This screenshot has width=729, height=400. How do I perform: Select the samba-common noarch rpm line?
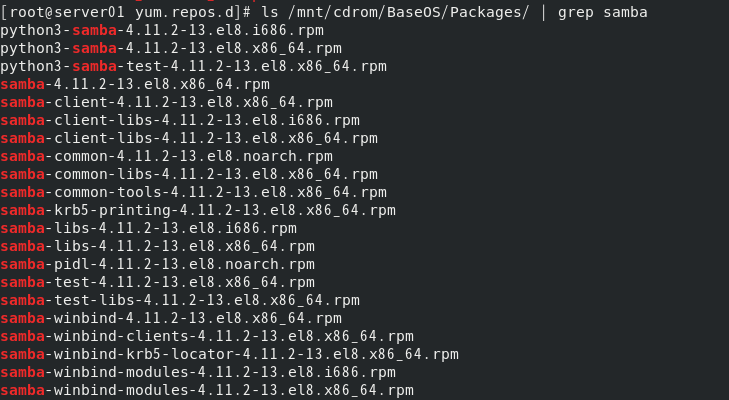tap(166, 156)
